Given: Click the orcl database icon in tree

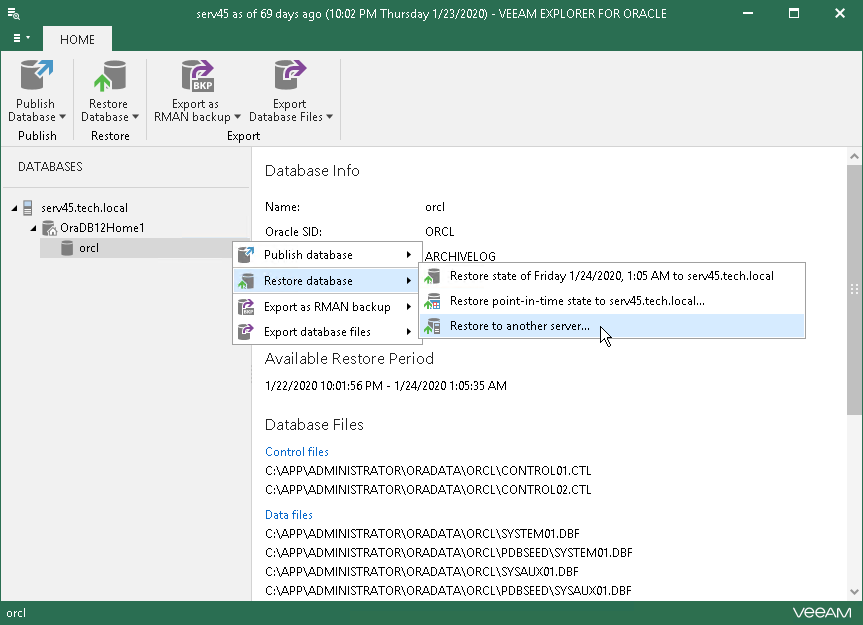Looking at the screenshot, I should pos(67,248).
